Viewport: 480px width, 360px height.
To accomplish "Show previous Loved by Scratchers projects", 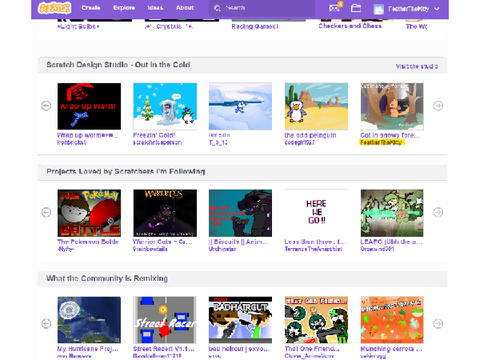I will [x=46, y=212].
